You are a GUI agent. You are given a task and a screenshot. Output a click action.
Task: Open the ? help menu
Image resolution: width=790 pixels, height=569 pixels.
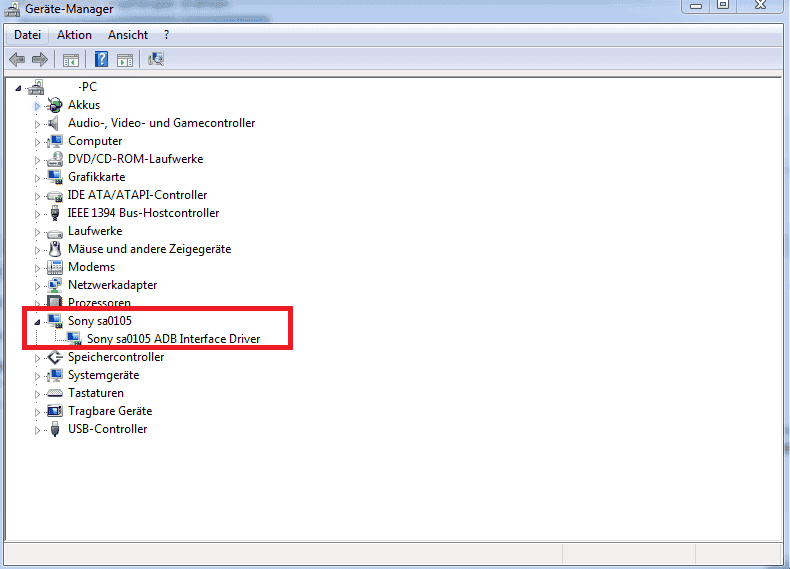click(x=167, y=35)
